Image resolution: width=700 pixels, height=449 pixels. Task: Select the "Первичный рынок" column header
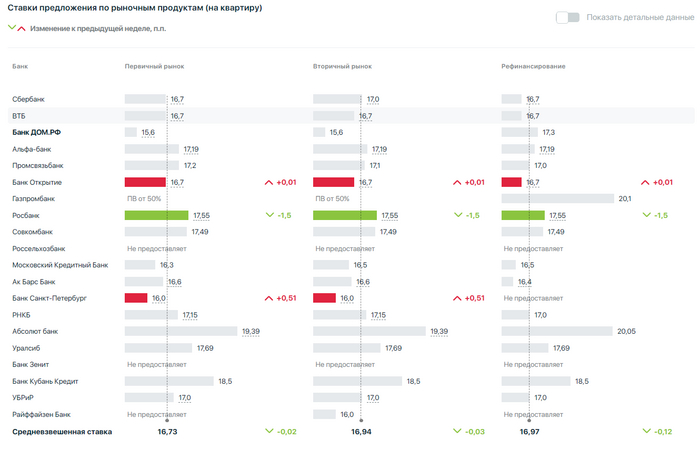pos(154,66)
